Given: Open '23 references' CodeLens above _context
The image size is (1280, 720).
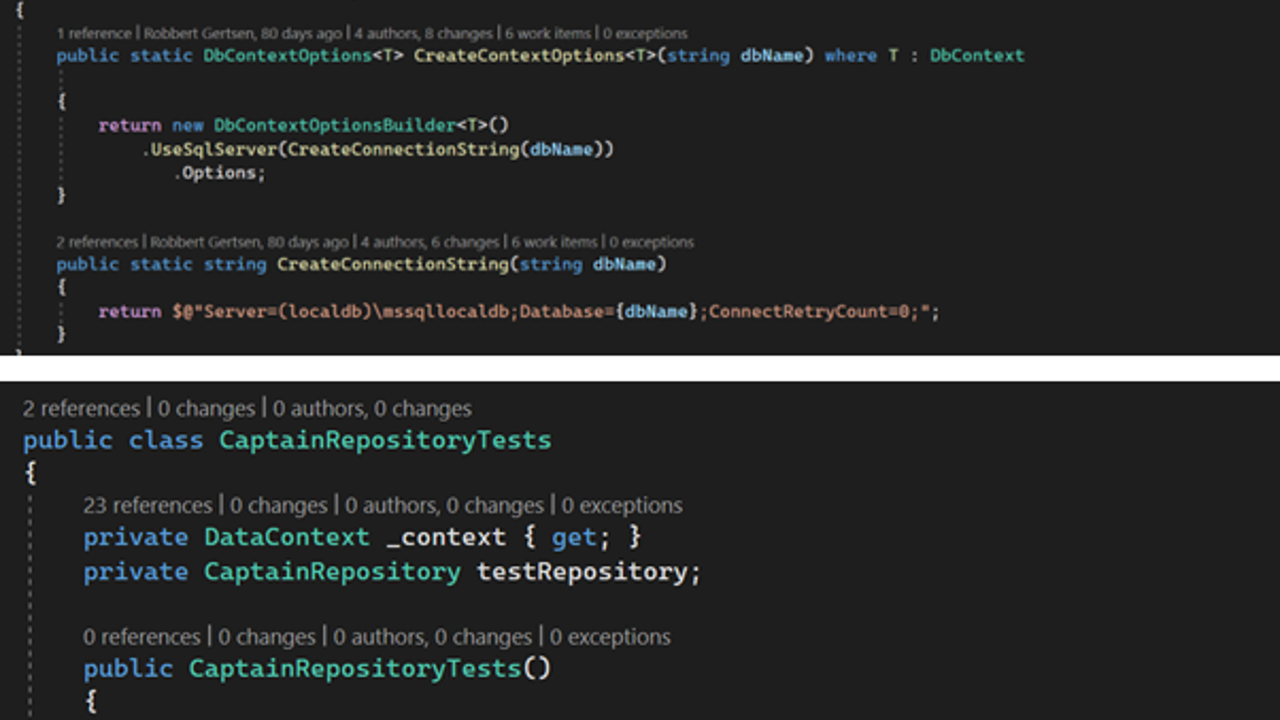Looking at the screenshot, I should click(x=148, y=505).
